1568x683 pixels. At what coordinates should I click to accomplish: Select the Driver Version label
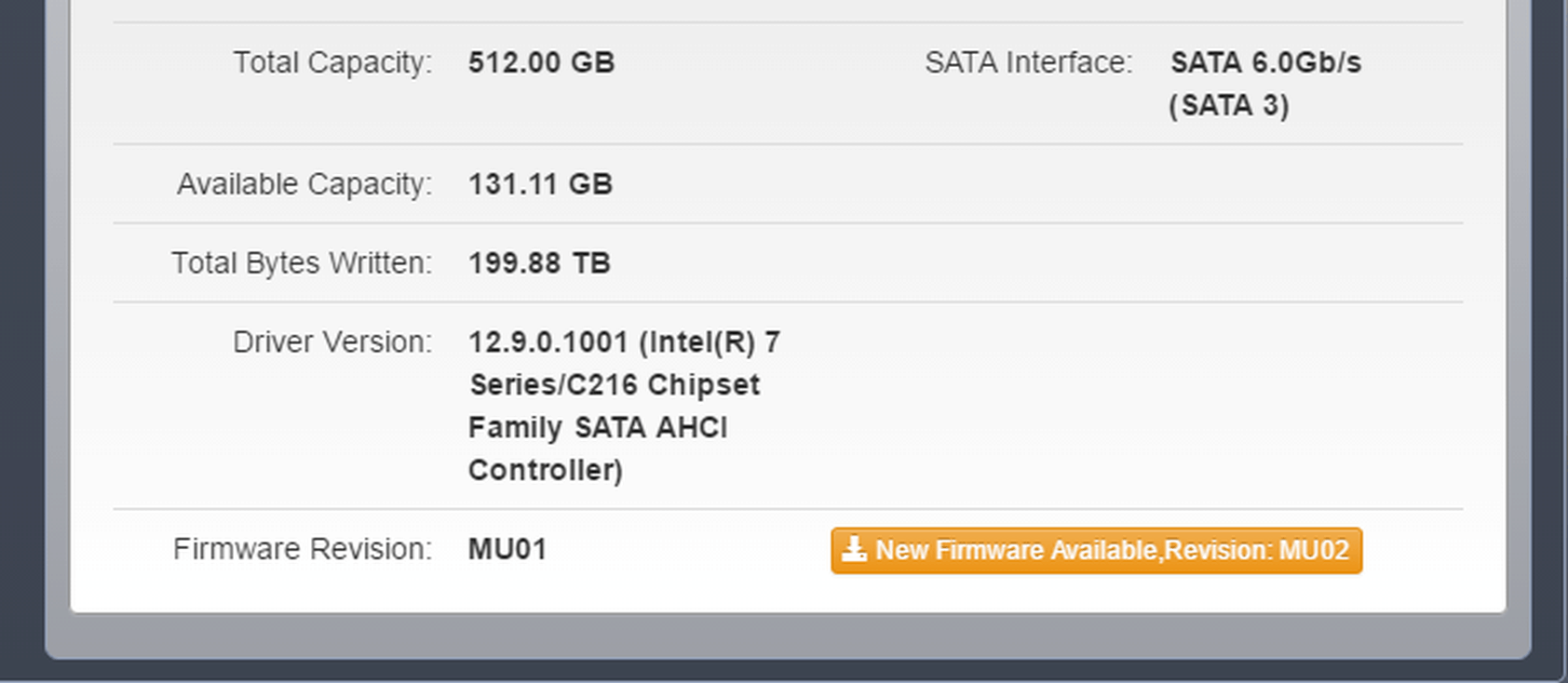click(x=332, y=342)
